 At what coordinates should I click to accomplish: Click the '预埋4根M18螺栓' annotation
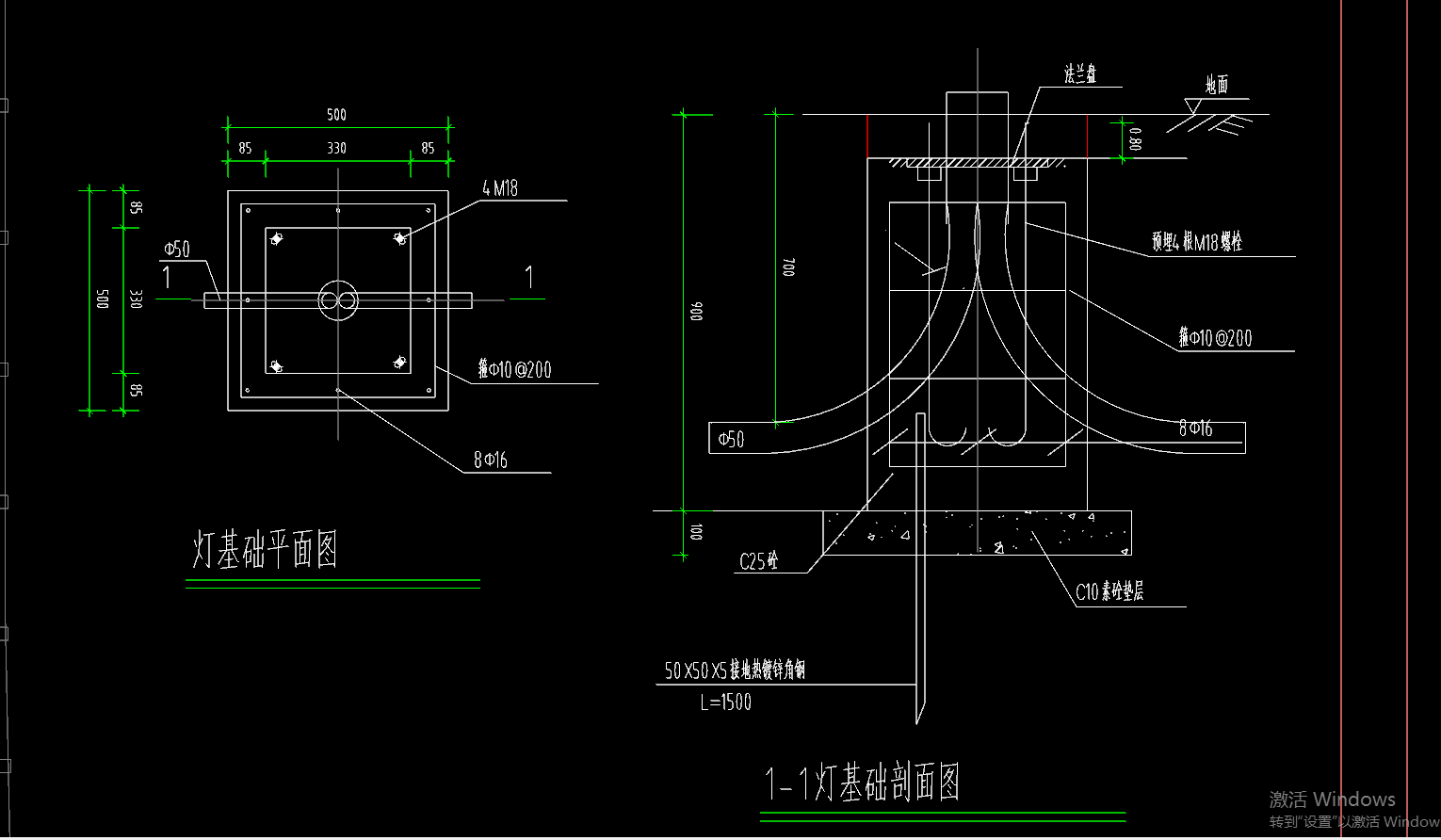click(1196, 241)
